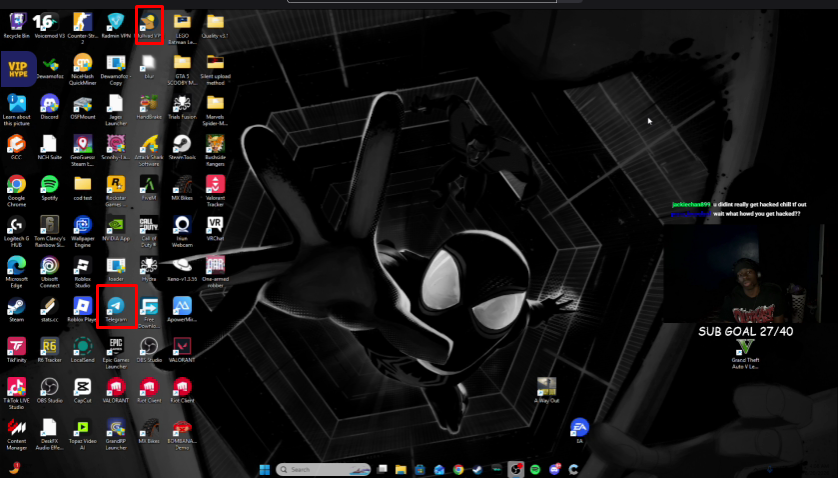838x478 pixels.
Task: Open the Recycle Bin desktop icon
Action: pos(17,25)
